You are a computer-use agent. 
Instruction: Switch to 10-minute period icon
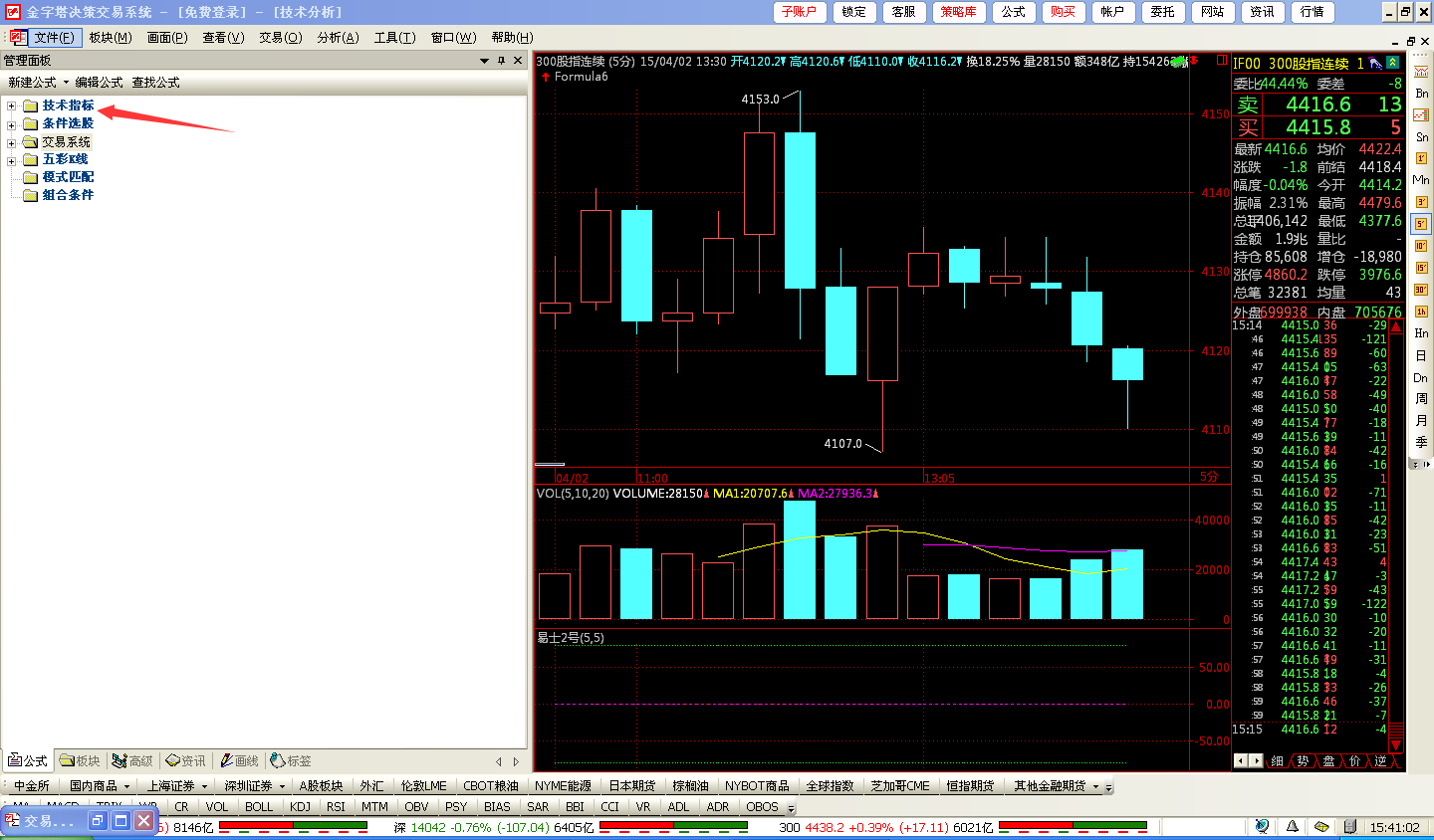1421,246
